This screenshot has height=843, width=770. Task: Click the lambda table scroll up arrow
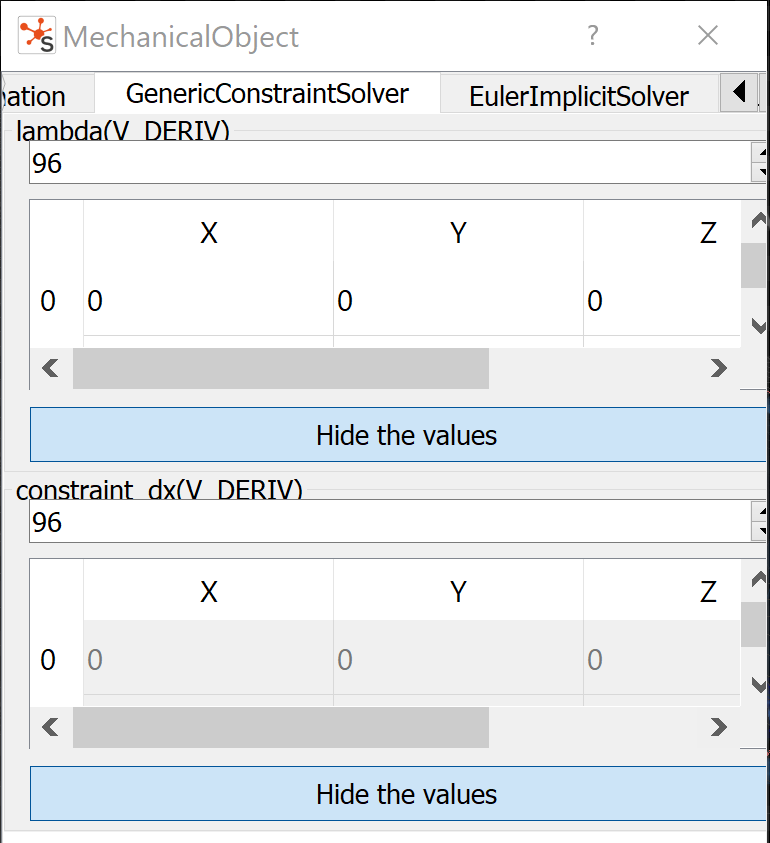[758, 220]
